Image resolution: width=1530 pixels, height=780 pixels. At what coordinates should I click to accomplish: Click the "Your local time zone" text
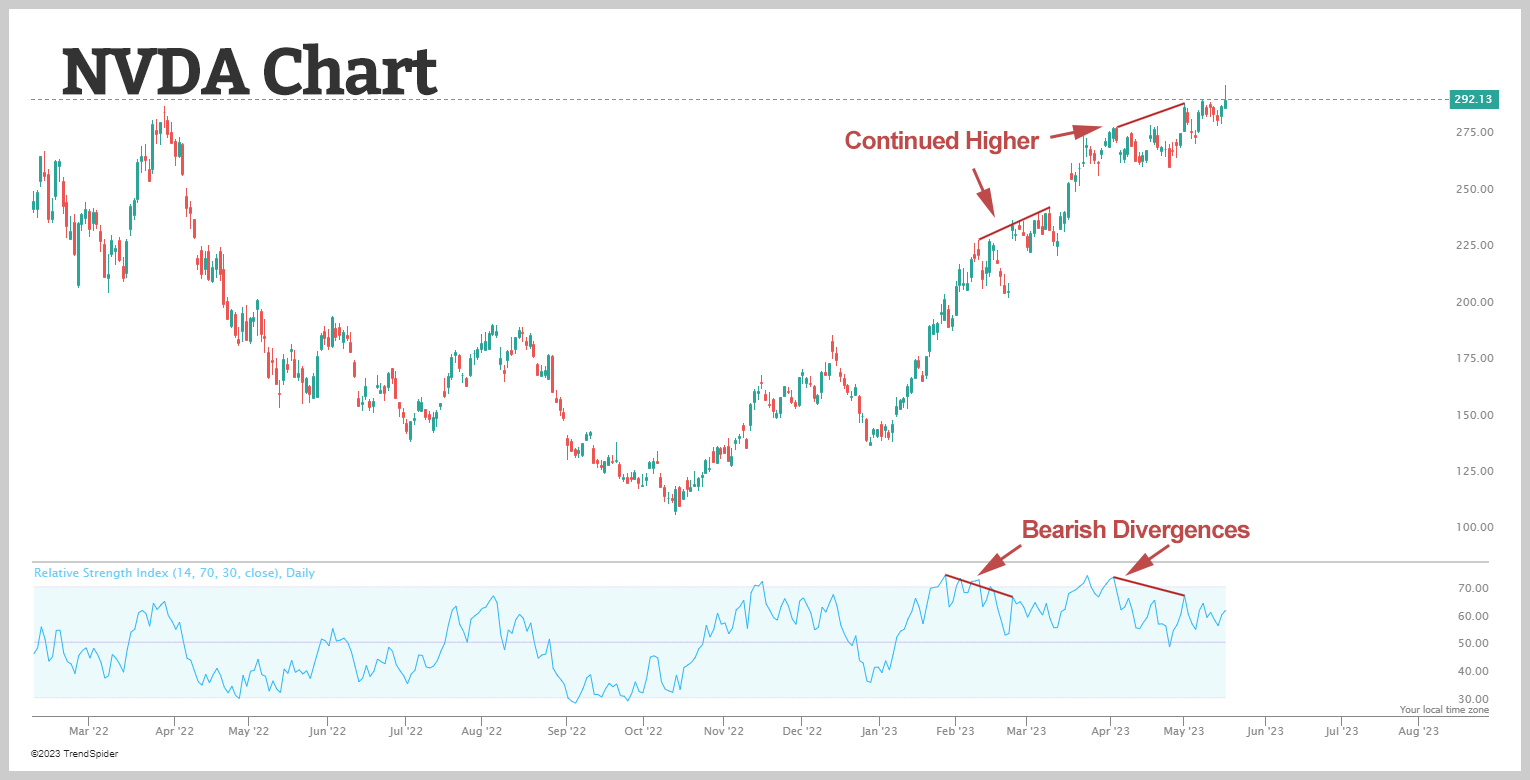[x=1443, y=710]
